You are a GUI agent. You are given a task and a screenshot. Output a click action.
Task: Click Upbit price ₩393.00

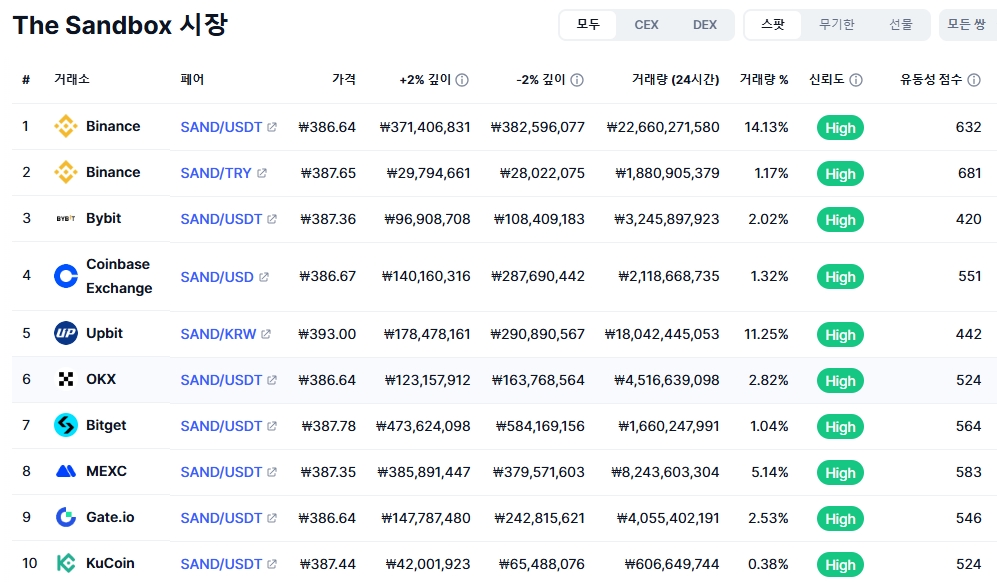click(x=327, y=334)
